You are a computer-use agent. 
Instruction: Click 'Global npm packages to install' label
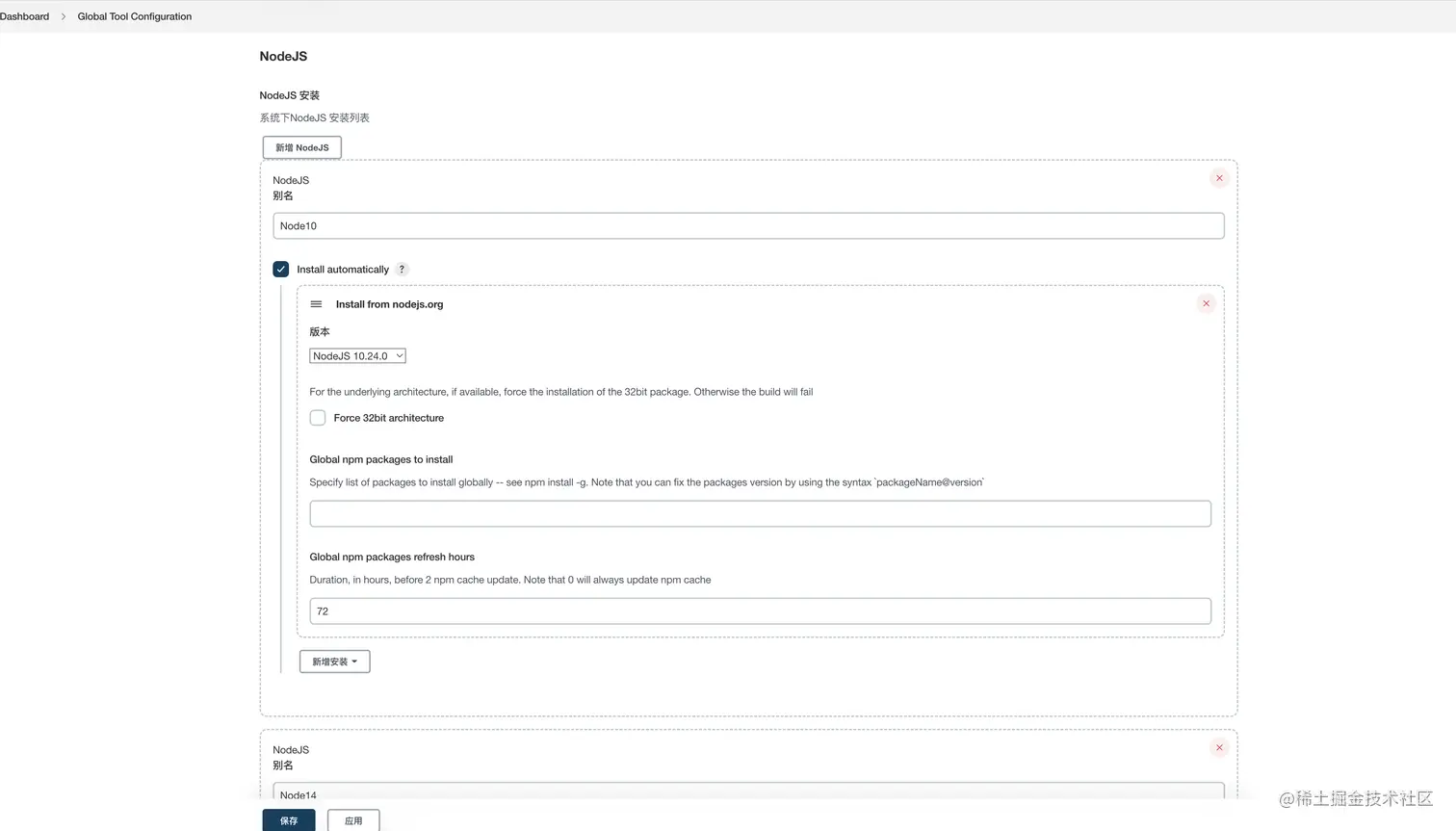380,459
